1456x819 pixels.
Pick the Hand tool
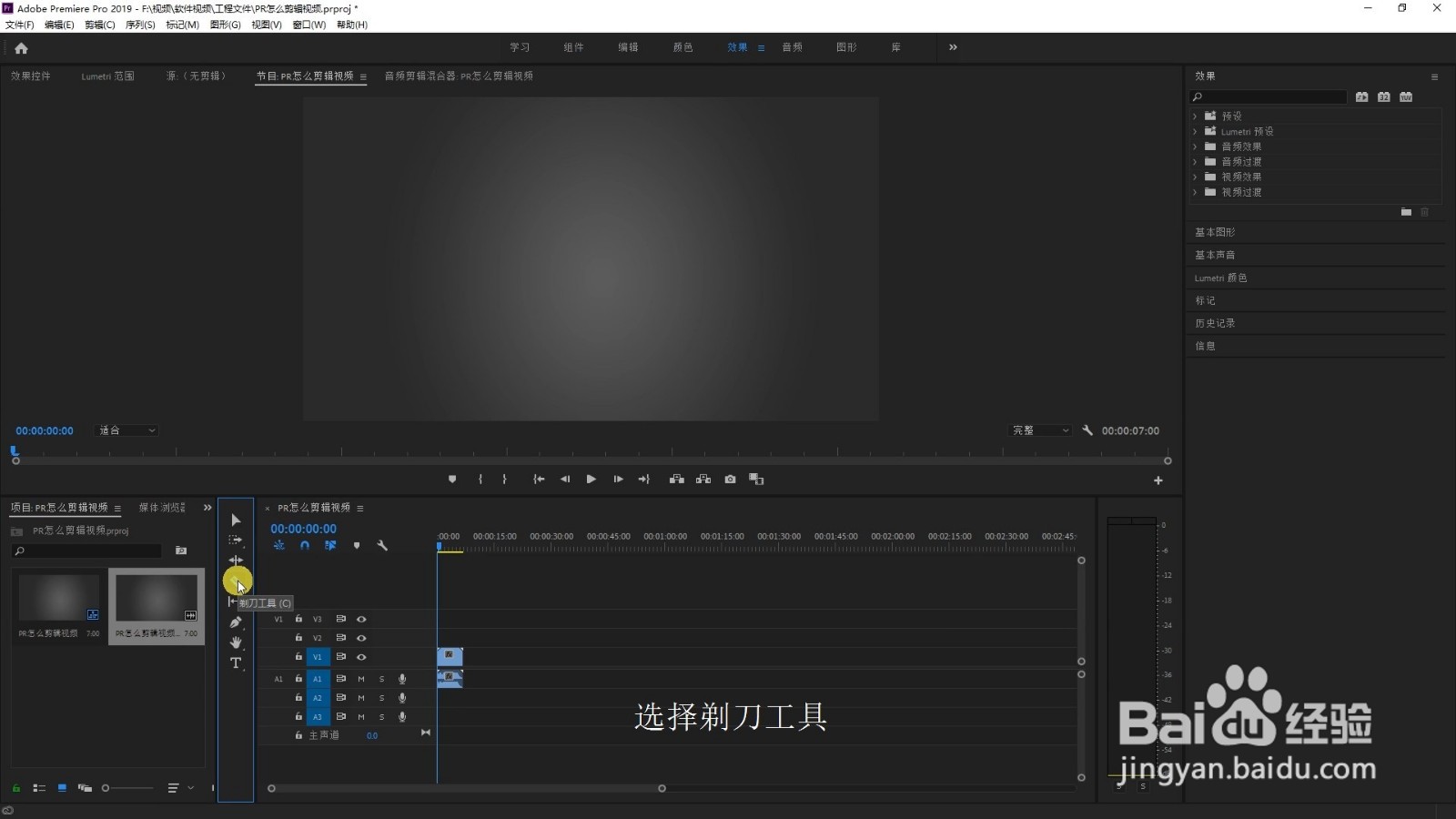pos(235,642)
